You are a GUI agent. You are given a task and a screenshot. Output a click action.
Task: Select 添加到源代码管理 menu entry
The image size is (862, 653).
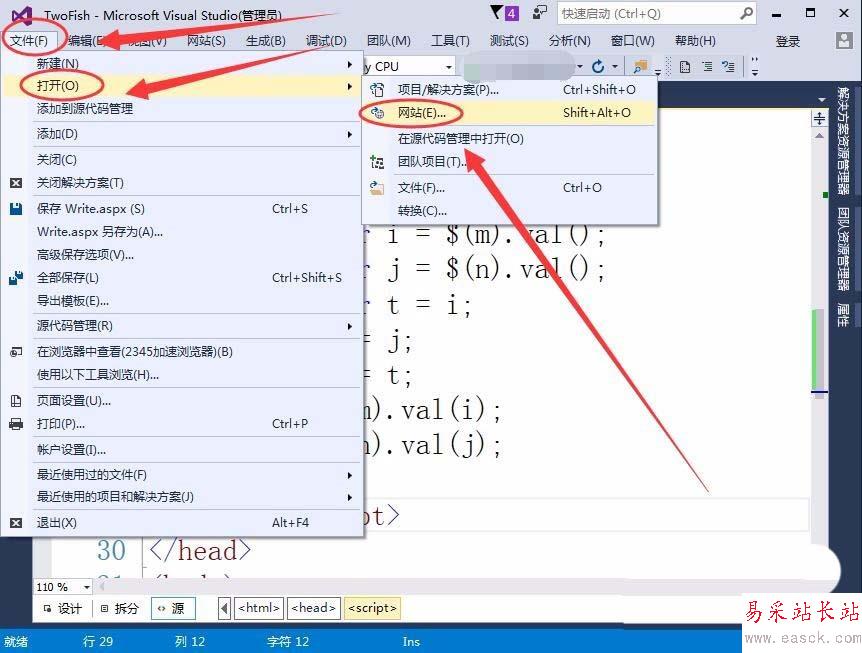tap(181, 109)
